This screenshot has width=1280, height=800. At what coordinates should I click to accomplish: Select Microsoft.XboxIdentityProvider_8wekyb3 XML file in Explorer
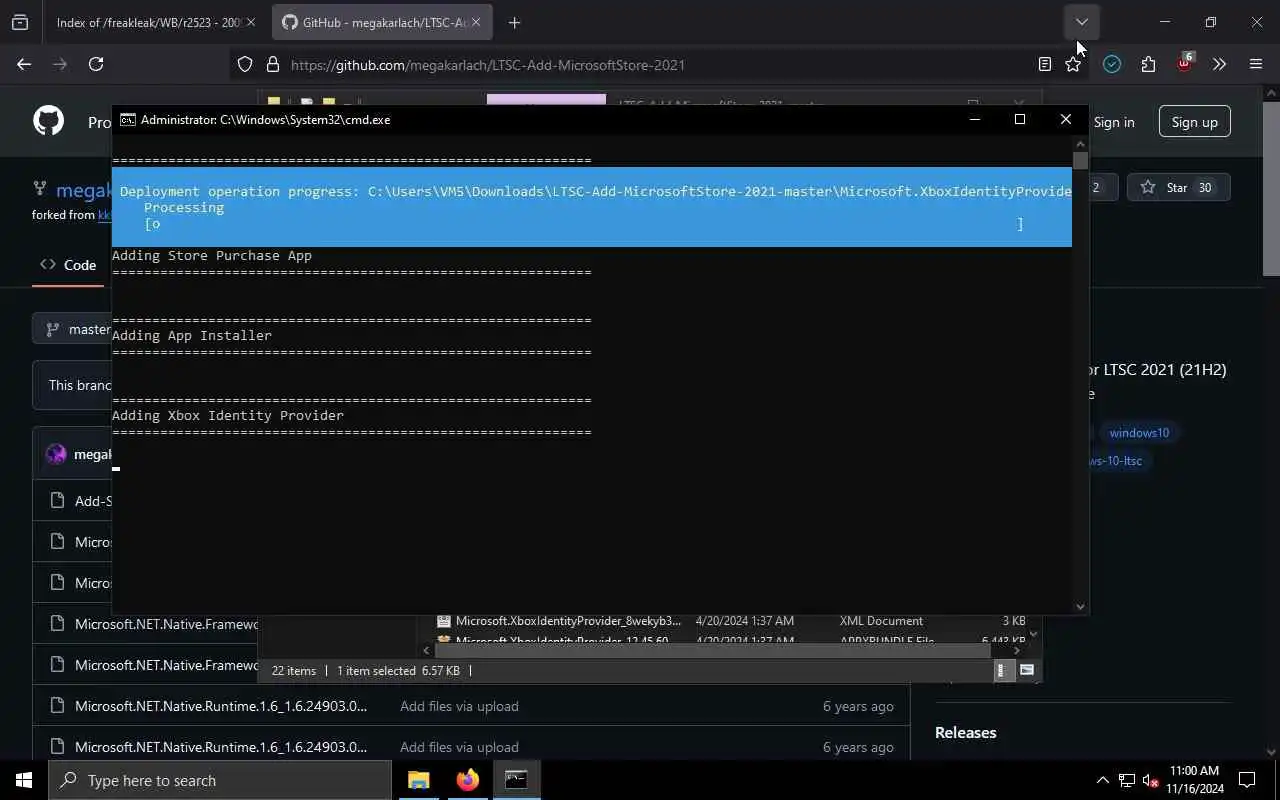[568, 621]
